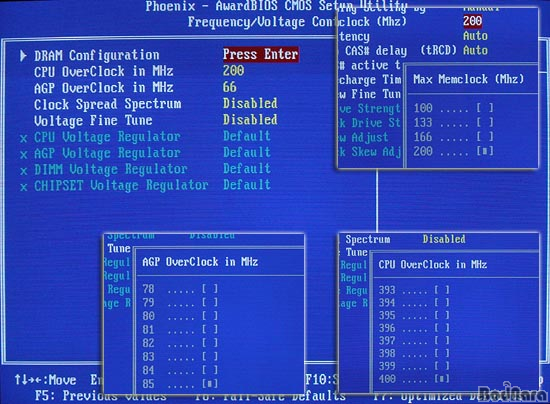
Task: Select 80 in AGP OverClock list
Action: pyautogui.click(x=180, y=316)
